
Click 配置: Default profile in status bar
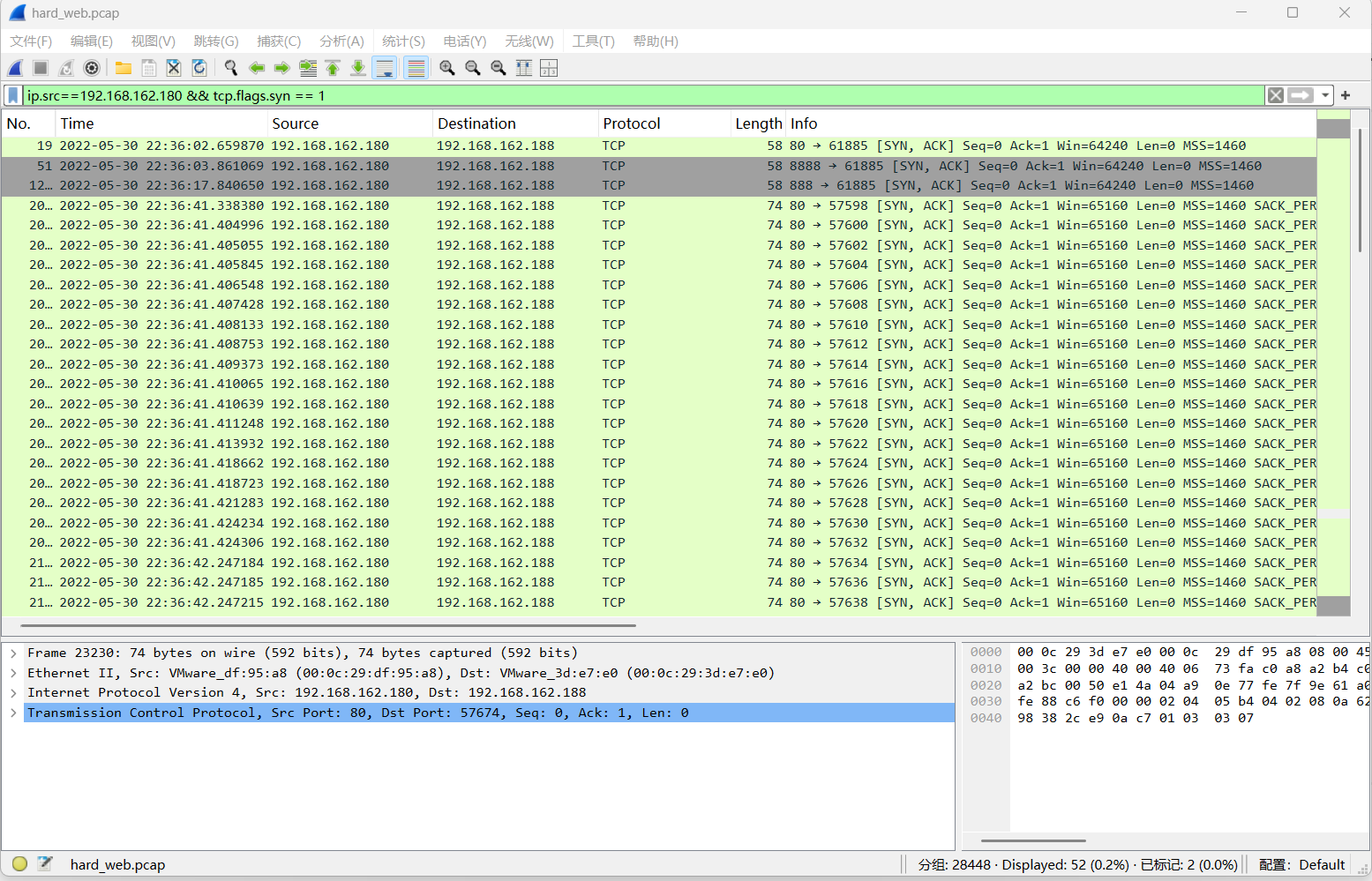click(x=1301, y=865)
